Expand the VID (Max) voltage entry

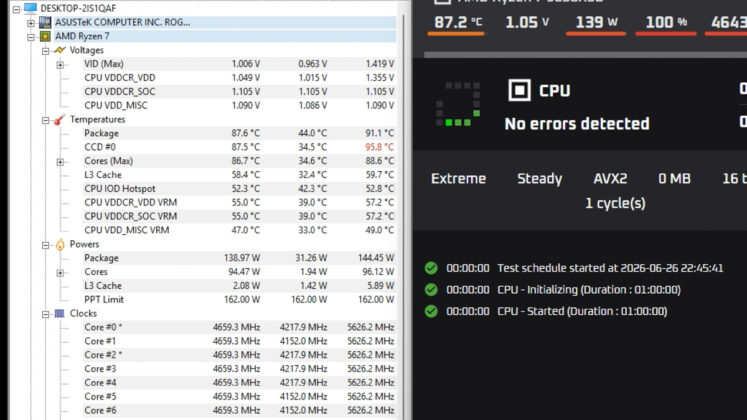(x=60, y=64)
